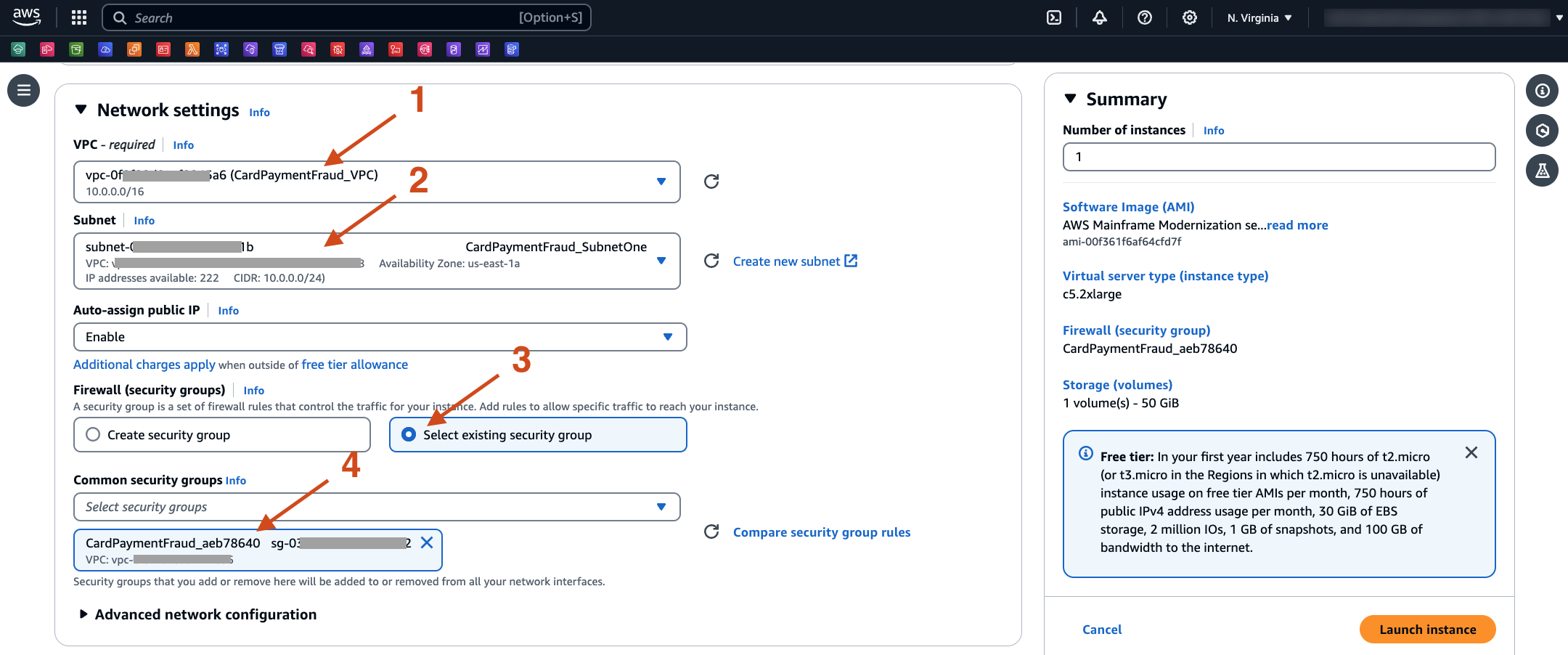Open the green S3 bucket shortcut
Screen dimensions: 1568x655
point(76,49)
